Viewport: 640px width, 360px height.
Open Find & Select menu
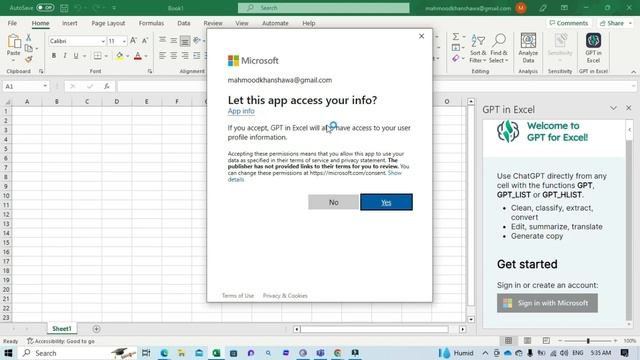(x=499, y=49)
